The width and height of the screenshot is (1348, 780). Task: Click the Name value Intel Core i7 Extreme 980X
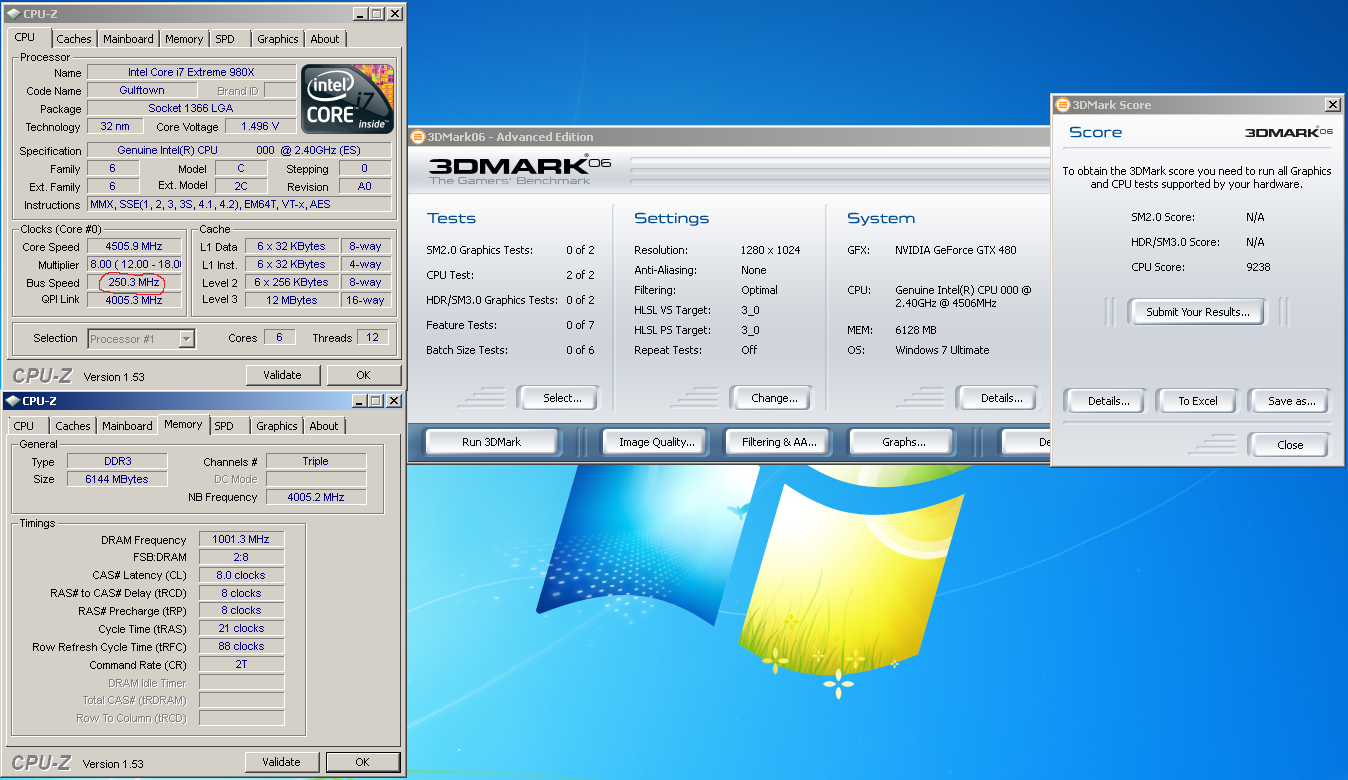[x=191, y=72]
